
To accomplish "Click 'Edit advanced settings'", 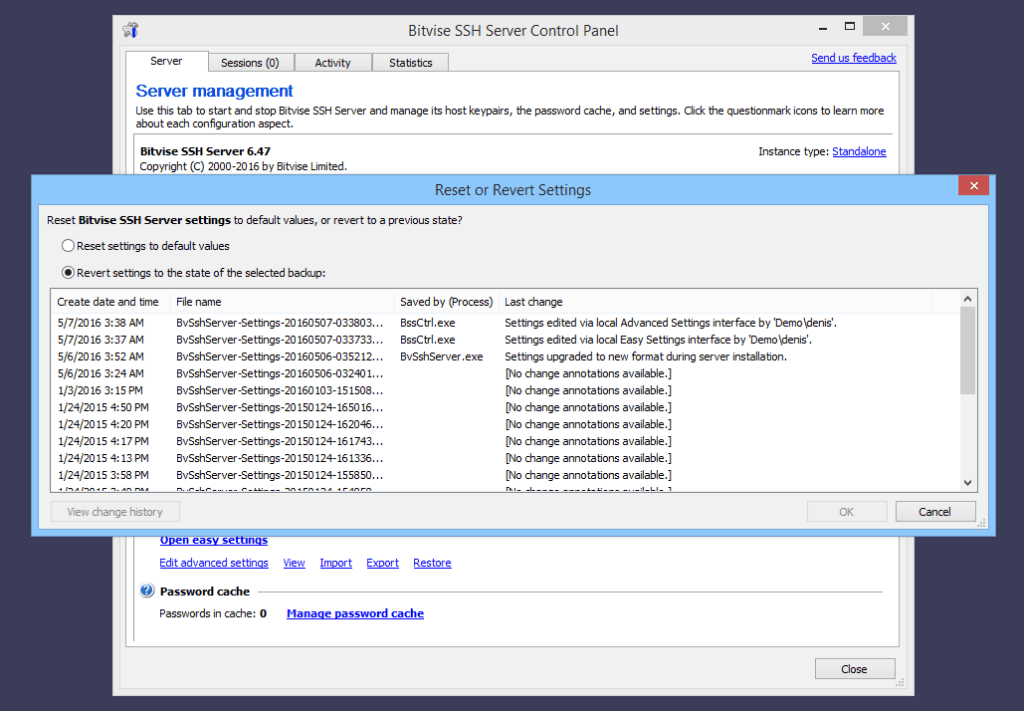I will click(213, 562).
